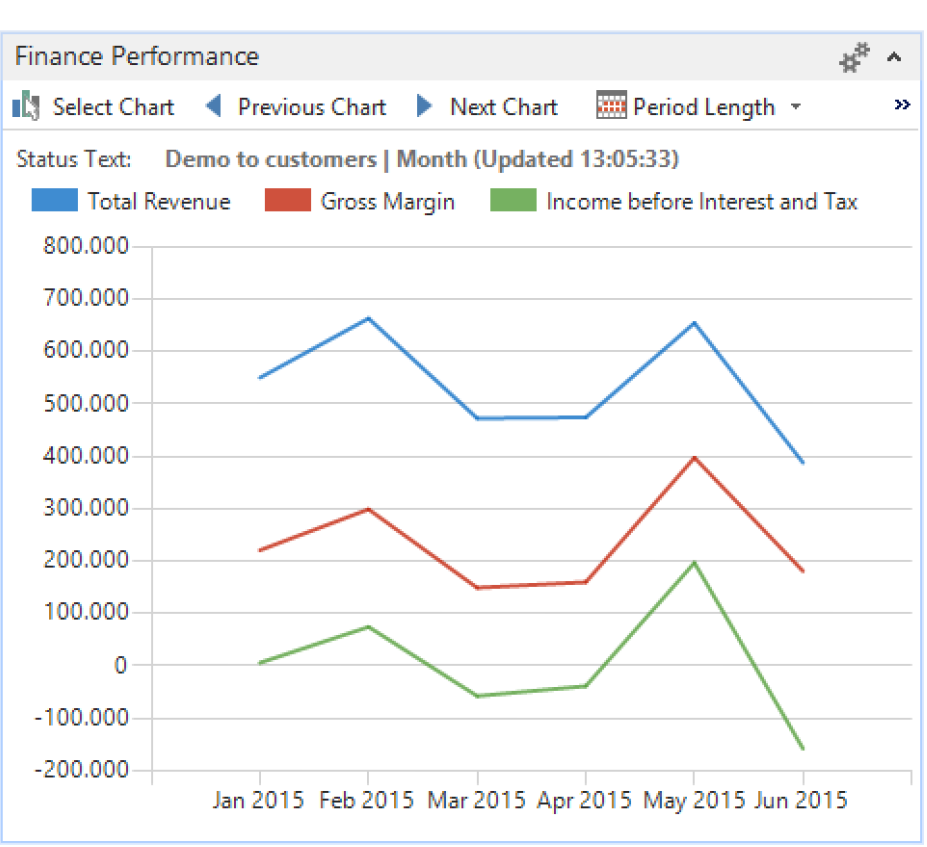Click the Select Chart label

click(113, 107)
